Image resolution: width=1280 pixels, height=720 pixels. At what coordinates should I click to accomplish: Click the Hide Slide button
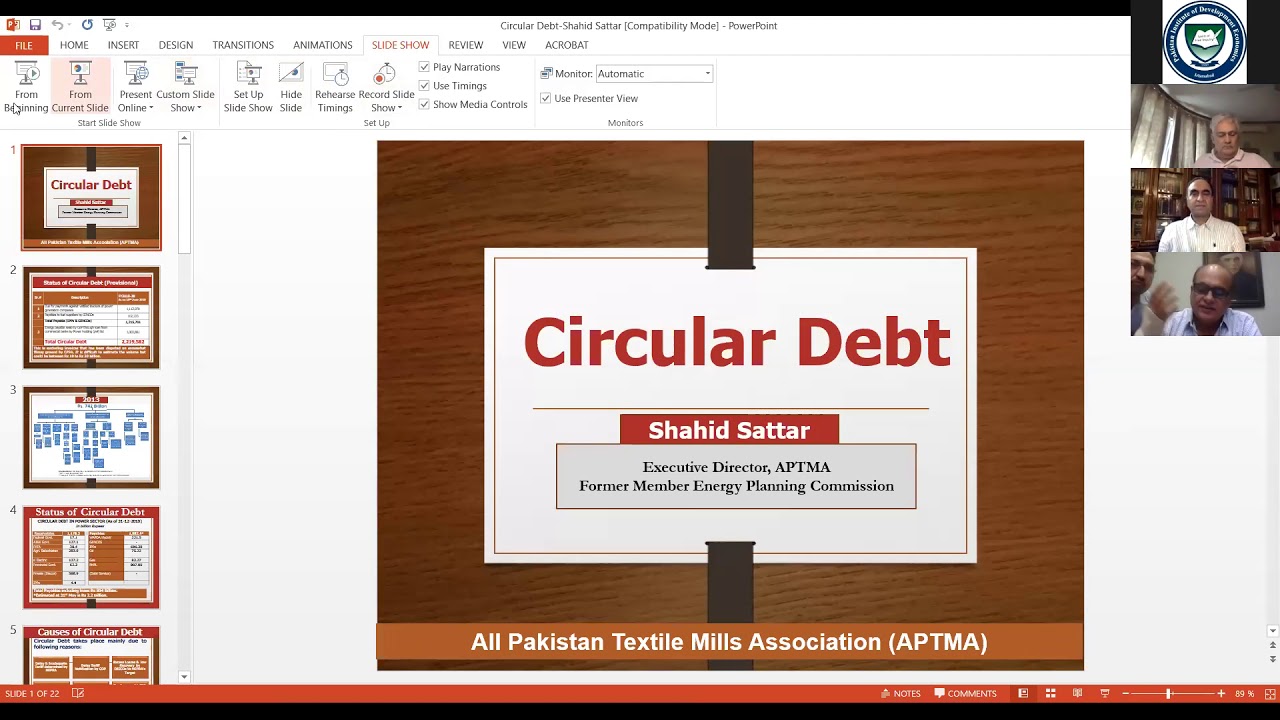[291, 87]
